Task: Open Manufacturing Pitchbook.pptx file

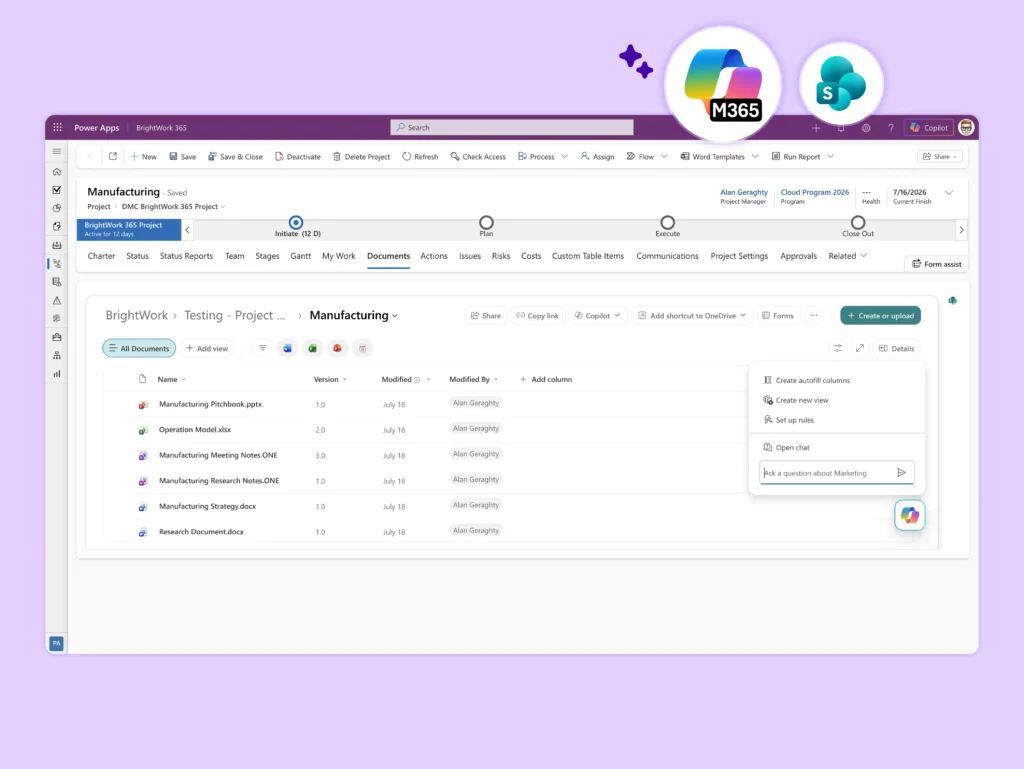Action: tap(210, 404)
